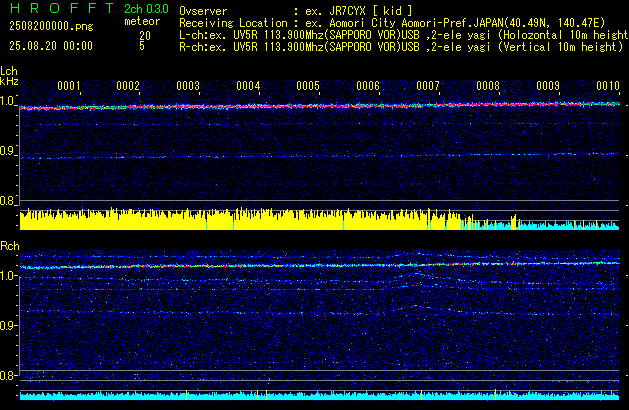Click the filename '2508200000.png'

(51, 26)
